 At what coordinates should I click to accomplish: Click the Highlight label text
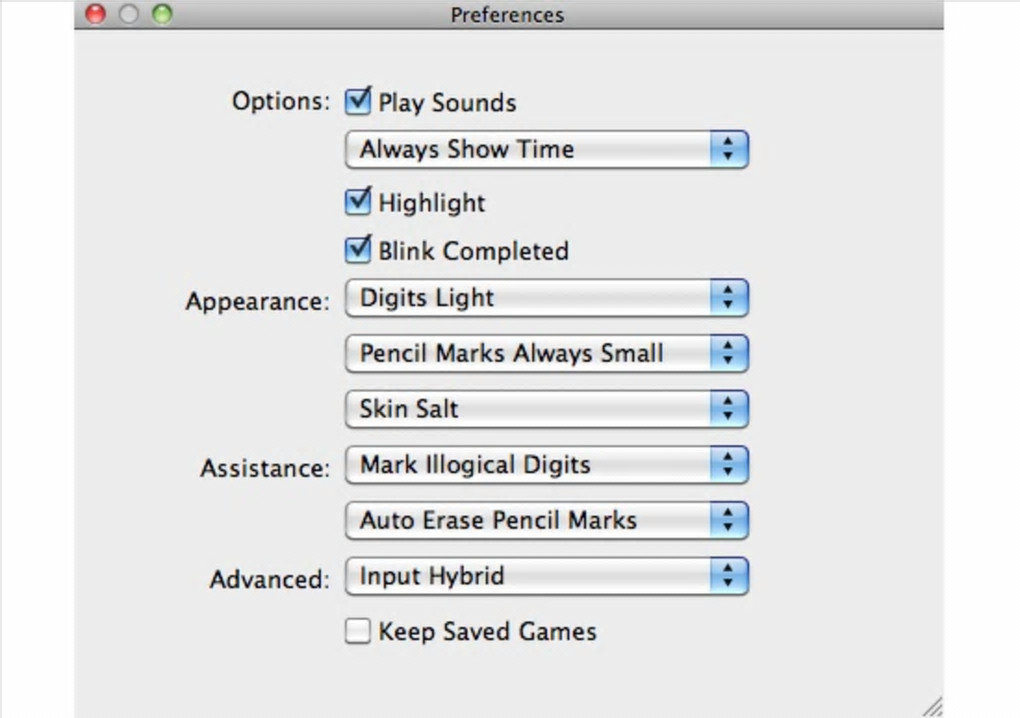(431, 203)
